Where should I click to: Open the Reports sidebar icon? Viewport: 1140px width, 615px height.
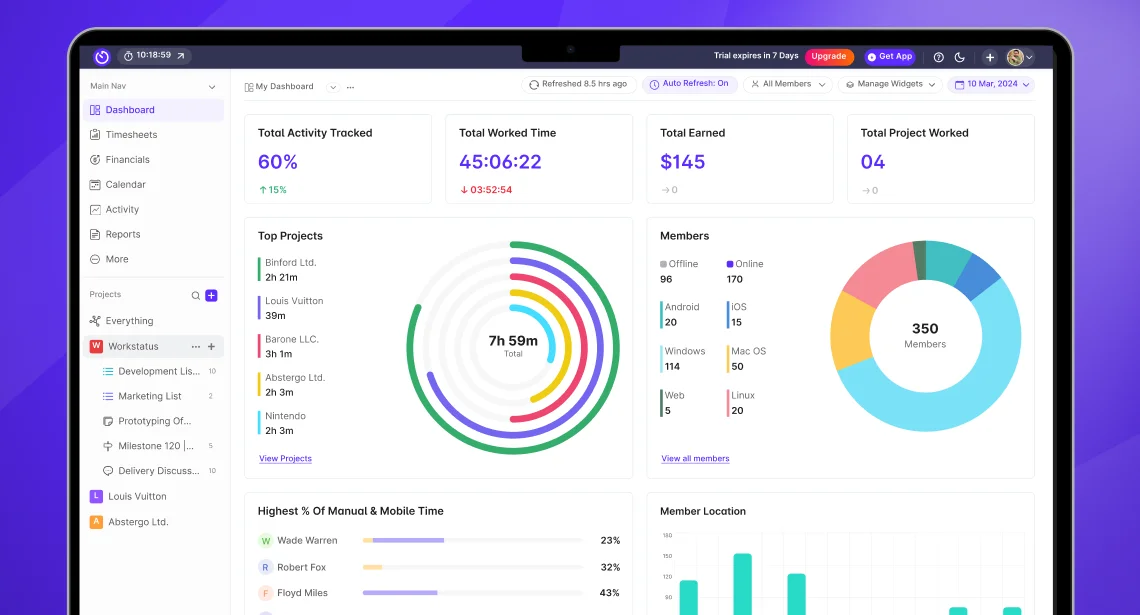[96, 234]
